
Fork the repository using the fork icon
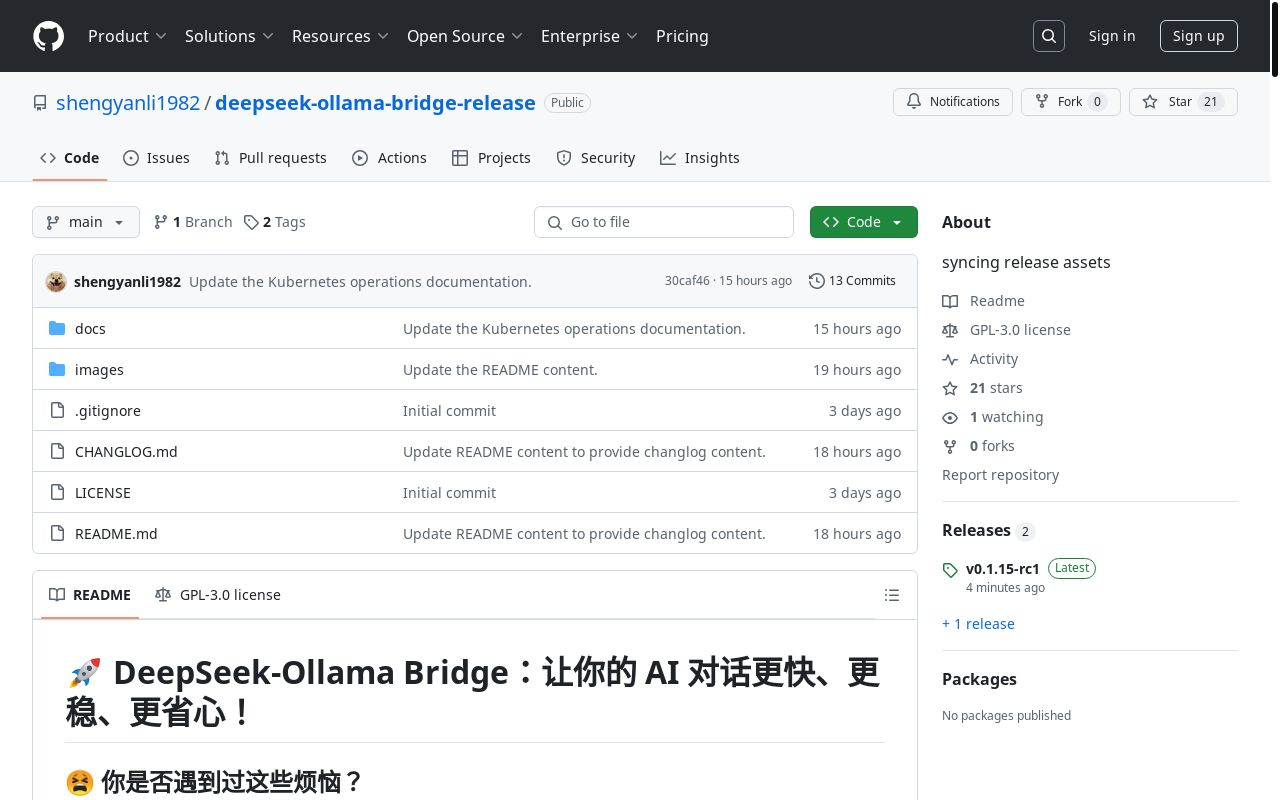[1041, 101]
